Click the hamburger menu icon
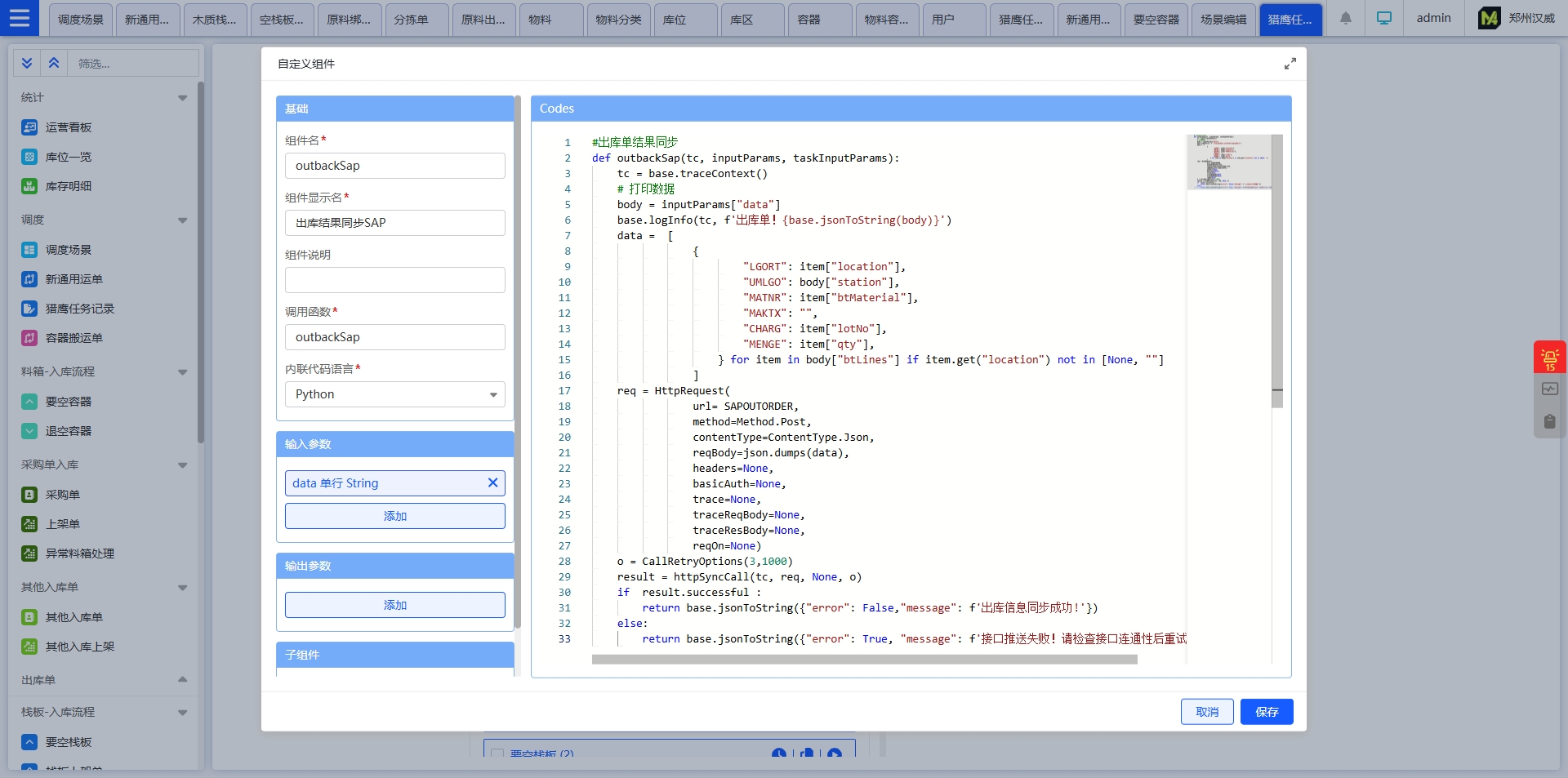The height and width of the screenshot is (778, 1568). 19,18
